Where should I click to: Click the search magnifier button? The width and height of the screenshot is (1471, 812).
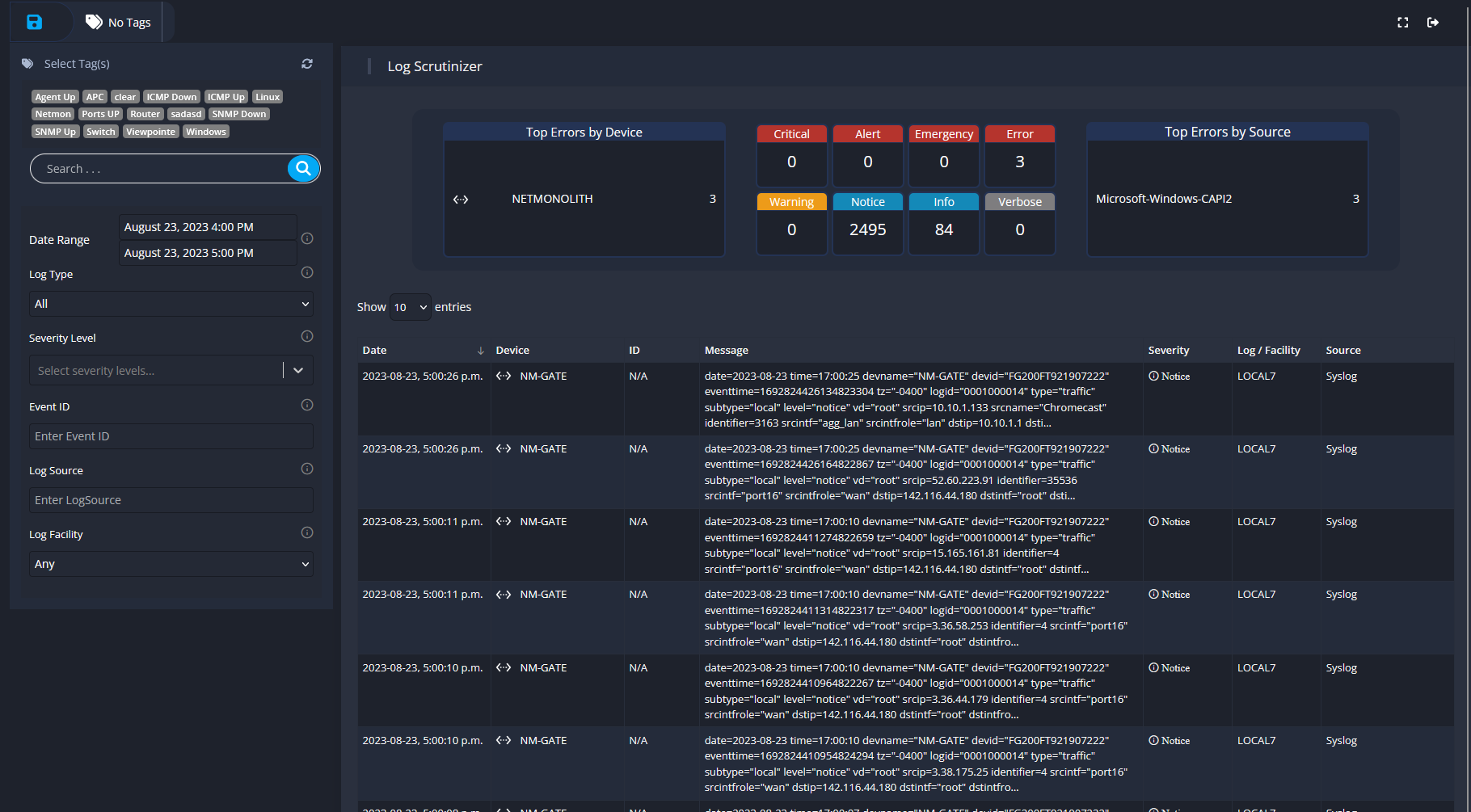pyautogui.click(x=303, y=168)
